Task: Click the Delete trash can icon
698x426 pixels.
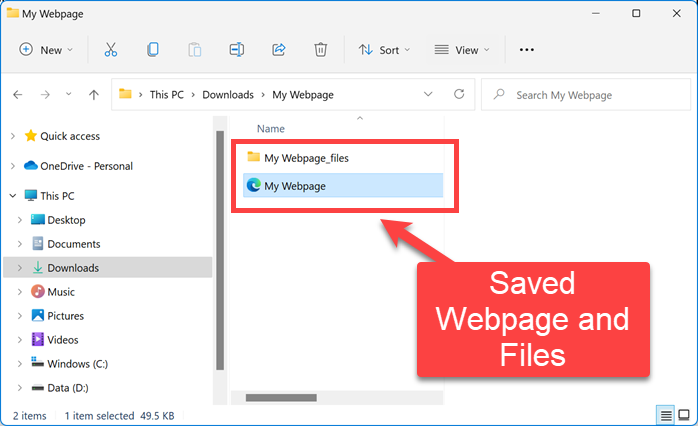Action: [320, 49]
